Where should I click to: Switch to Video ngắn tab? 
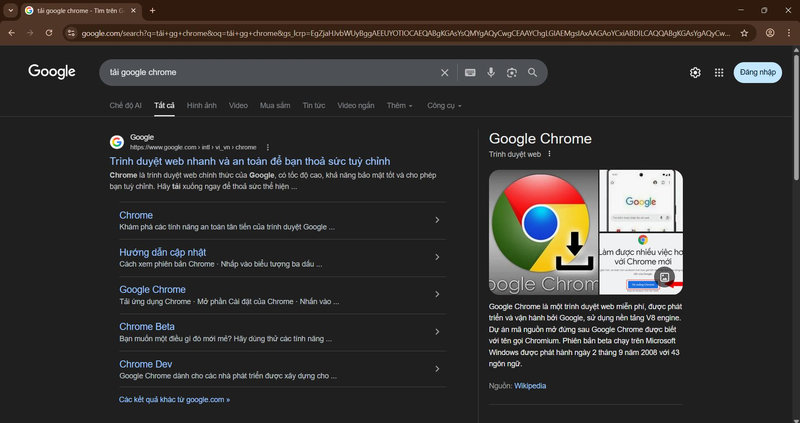(x=356, y=106)
